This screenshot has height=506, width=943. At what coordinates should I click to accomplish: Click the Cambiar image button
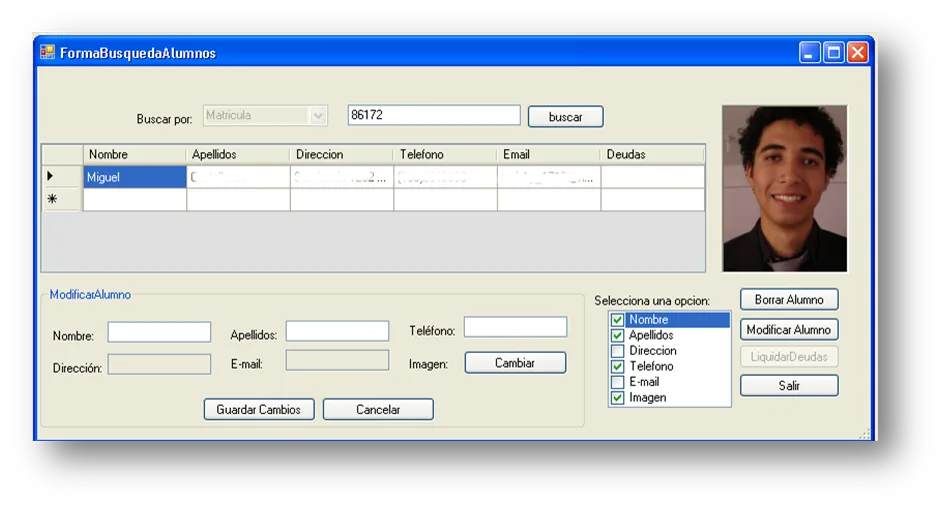click(515, 363)
